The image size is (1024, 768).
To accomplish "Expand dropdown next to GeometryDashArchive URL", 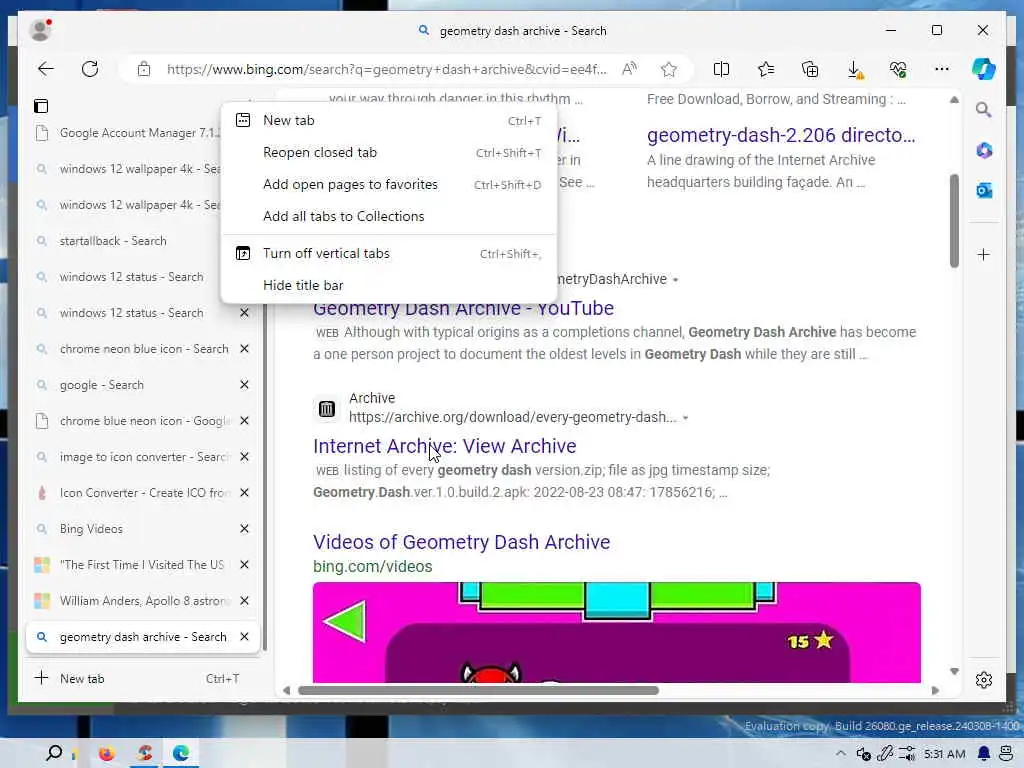I will pyautogui.click(x=675, y=280).
